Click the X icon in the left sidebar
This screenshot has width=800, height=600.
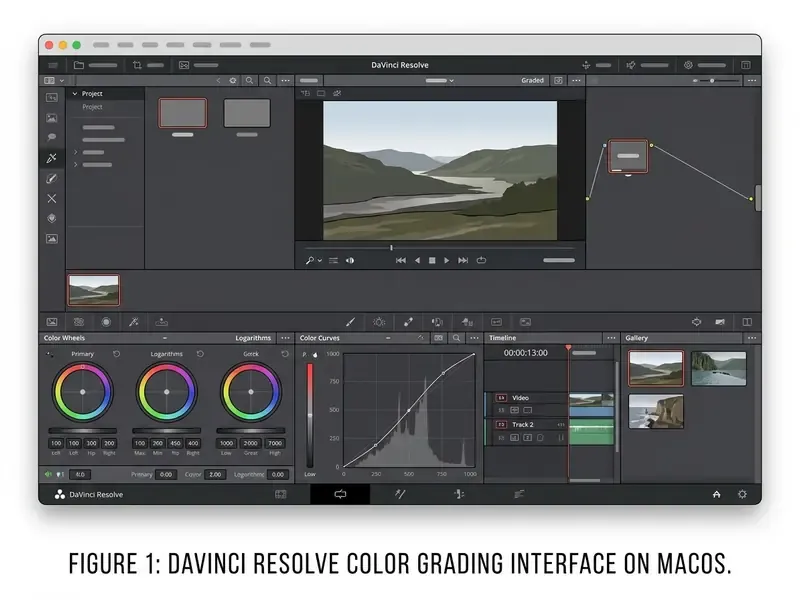[52, 198]
